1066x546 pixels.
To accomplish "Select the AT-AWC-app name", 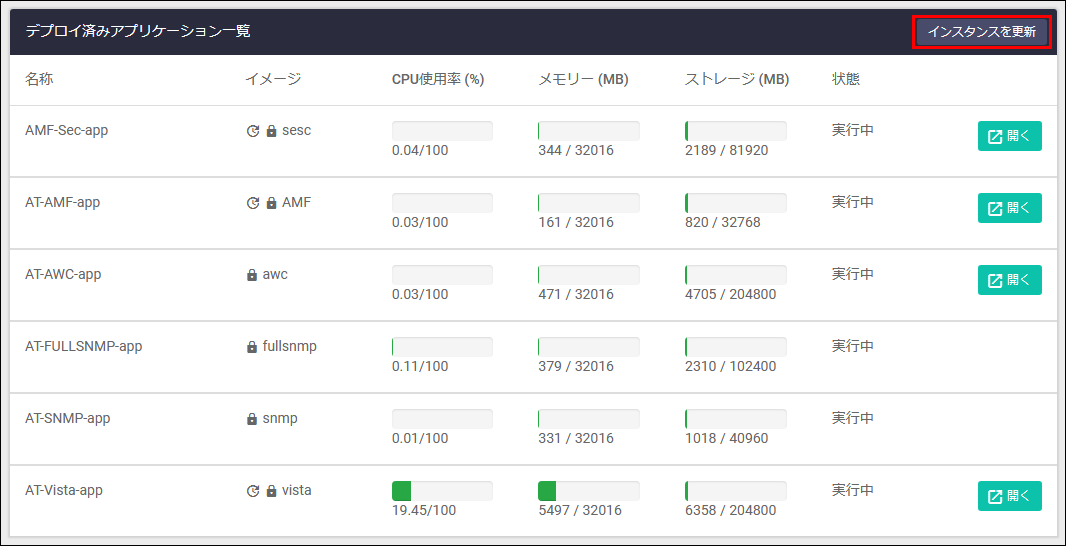I will [63, 274].
